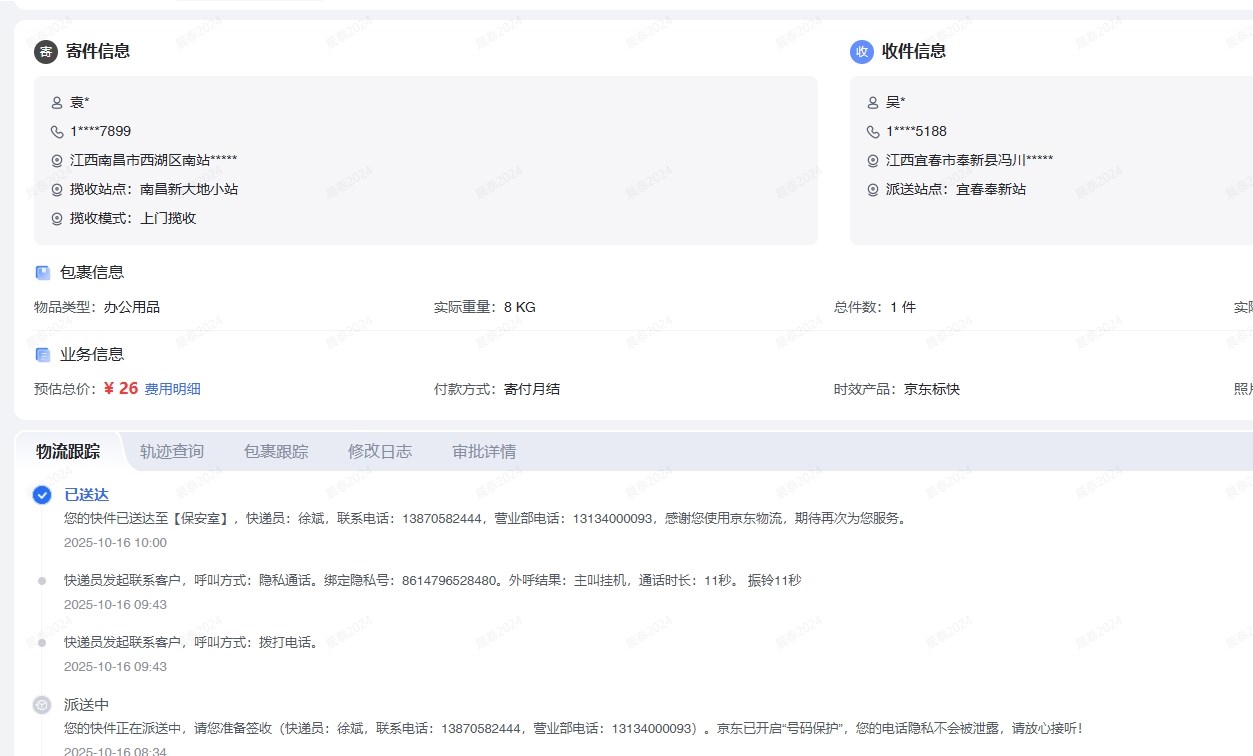
Task: Click the 包裹信息 section icon
Action: tap(43, 273)
